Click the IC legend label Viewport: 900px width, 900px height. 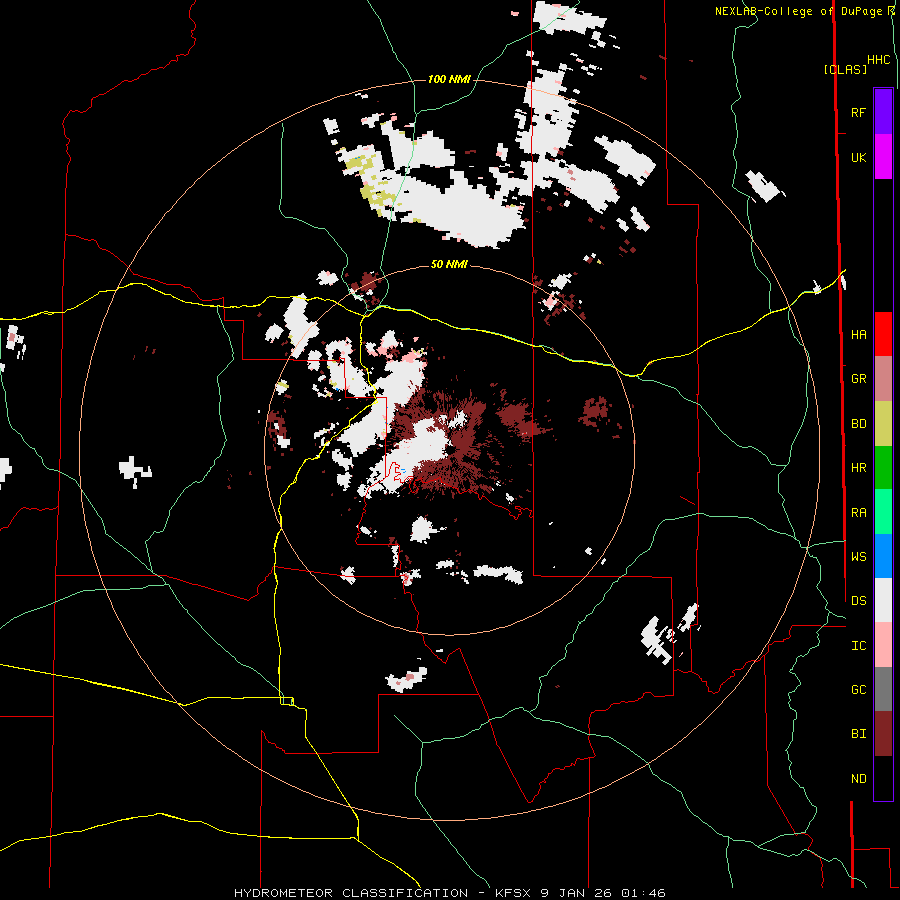858,646
